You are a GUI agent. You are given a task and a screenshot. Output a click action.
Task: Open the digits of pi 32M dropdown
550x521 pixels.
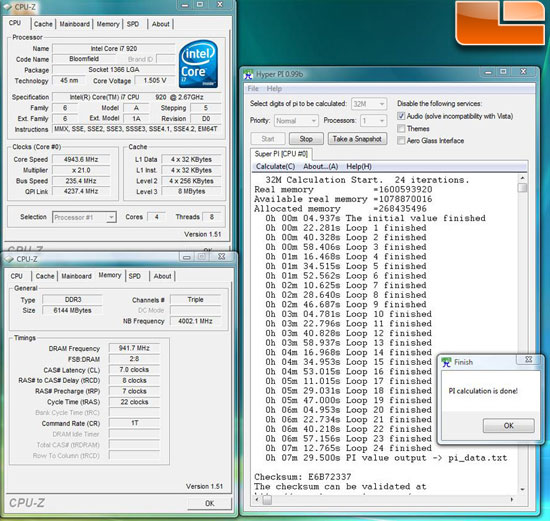point(369,103)
